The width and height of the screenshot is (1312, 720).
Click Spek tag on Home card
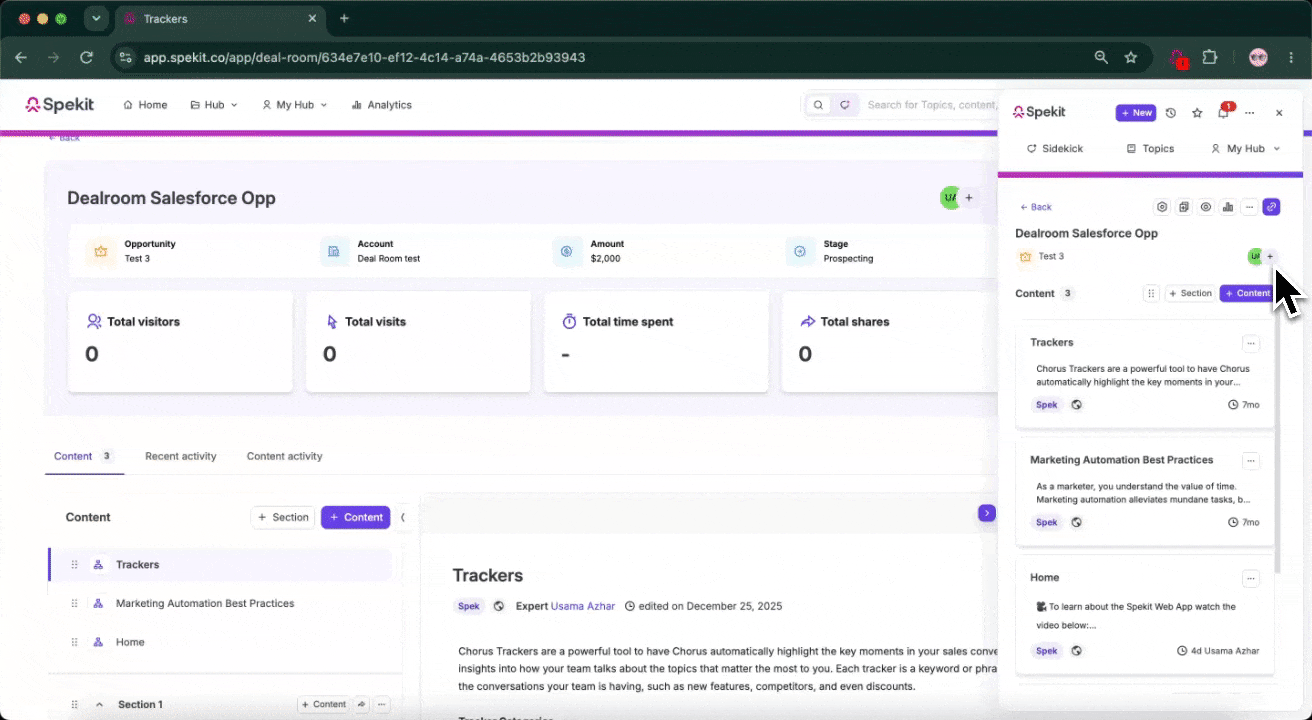coord(1047,651)
